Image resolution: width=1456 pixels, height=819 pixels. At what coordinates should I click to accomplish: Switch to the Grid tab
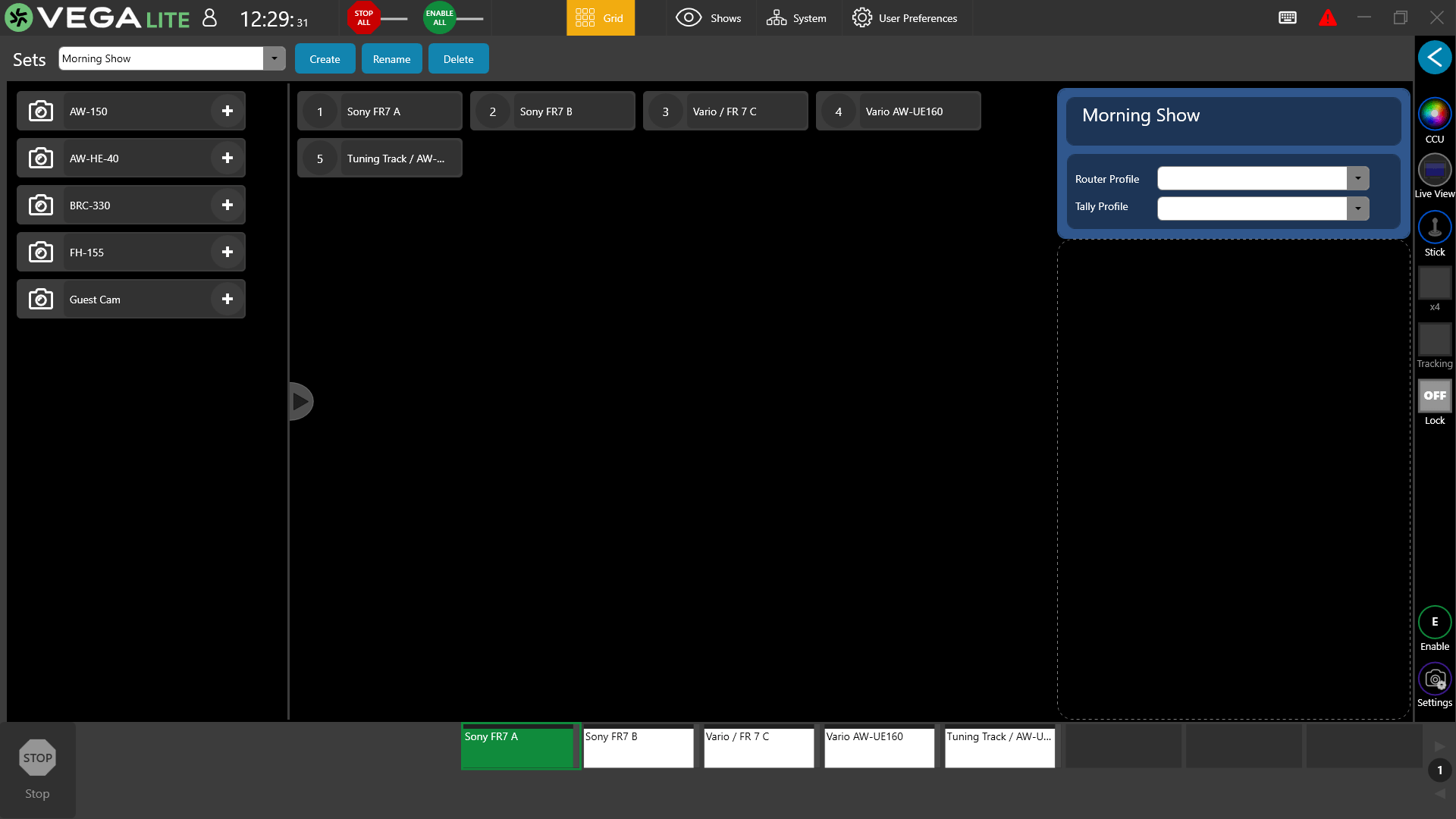pyautogui.click(x=600, y=18)
